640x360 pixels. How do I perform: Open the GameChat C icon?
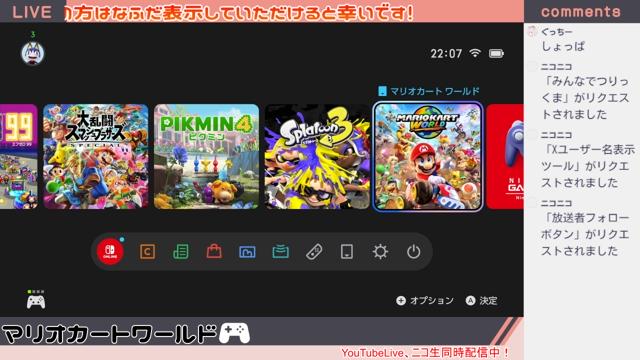click(147, 252)
